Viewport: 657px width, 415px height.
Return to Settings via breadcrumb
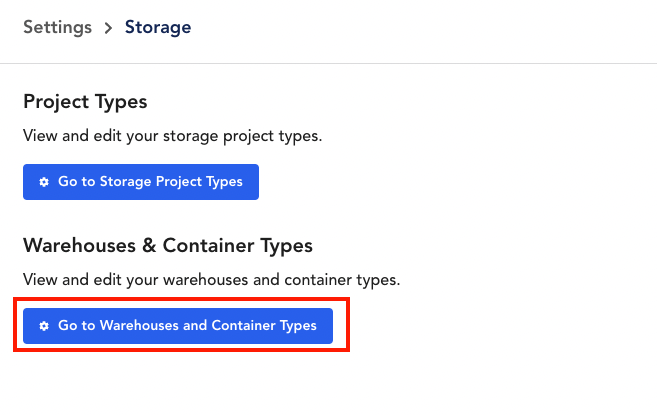57,28
